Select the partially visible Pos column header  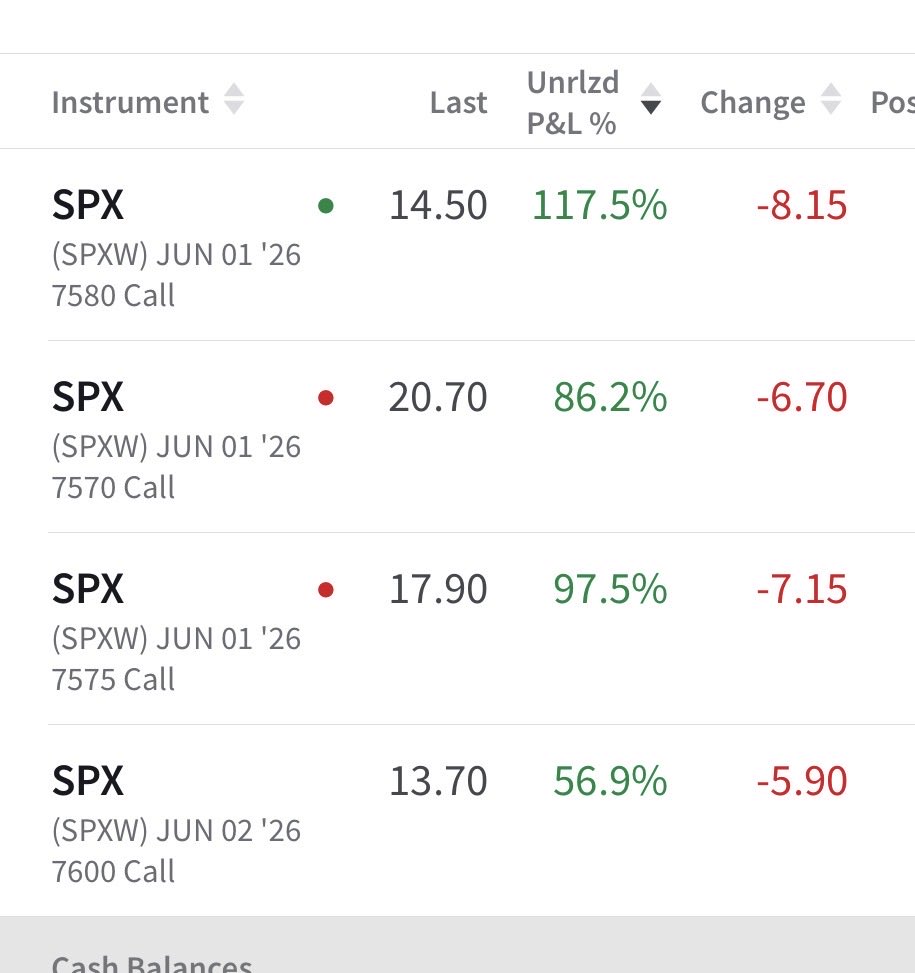click(893, 102)
